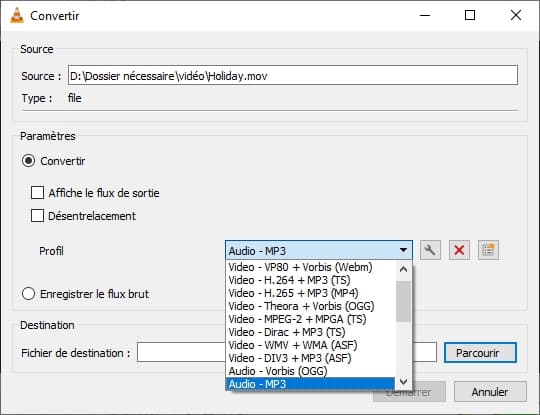The image size is (540, 415).
Task: Click the VLC cone icon in title bar
Action: 17,15
